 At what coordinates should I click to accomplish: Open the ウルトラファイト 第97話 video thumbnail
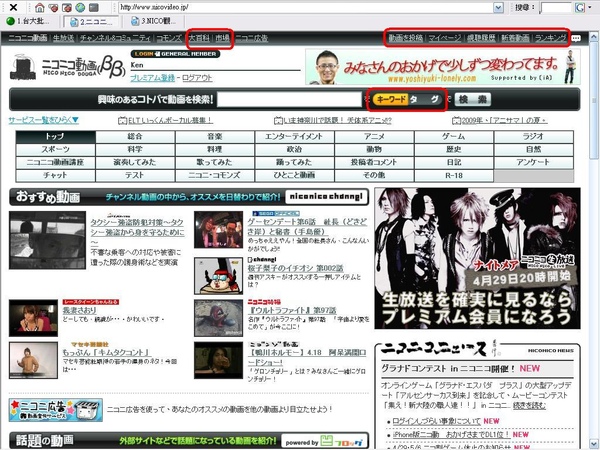coord(218,318)
